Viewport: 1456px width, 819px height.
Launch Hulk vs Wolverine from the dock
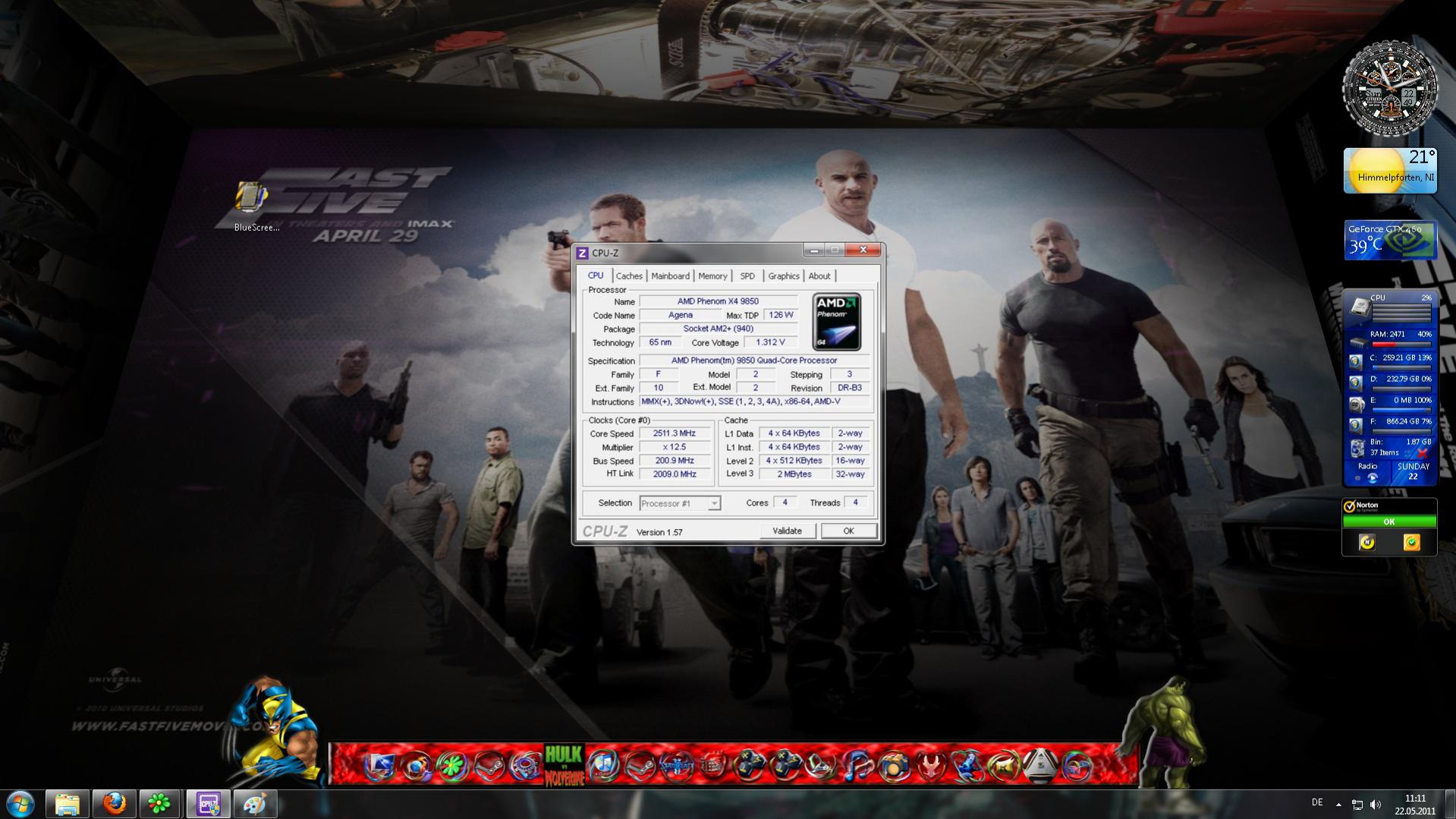[564, 765]
